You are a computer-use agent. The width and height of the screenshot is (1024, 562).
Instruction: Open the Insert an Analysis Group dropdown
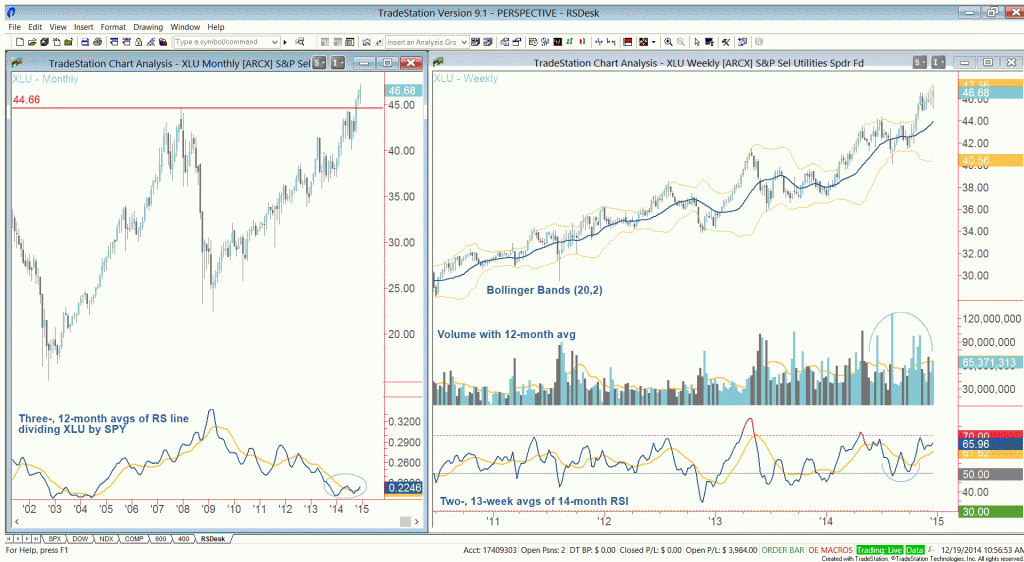464,42
